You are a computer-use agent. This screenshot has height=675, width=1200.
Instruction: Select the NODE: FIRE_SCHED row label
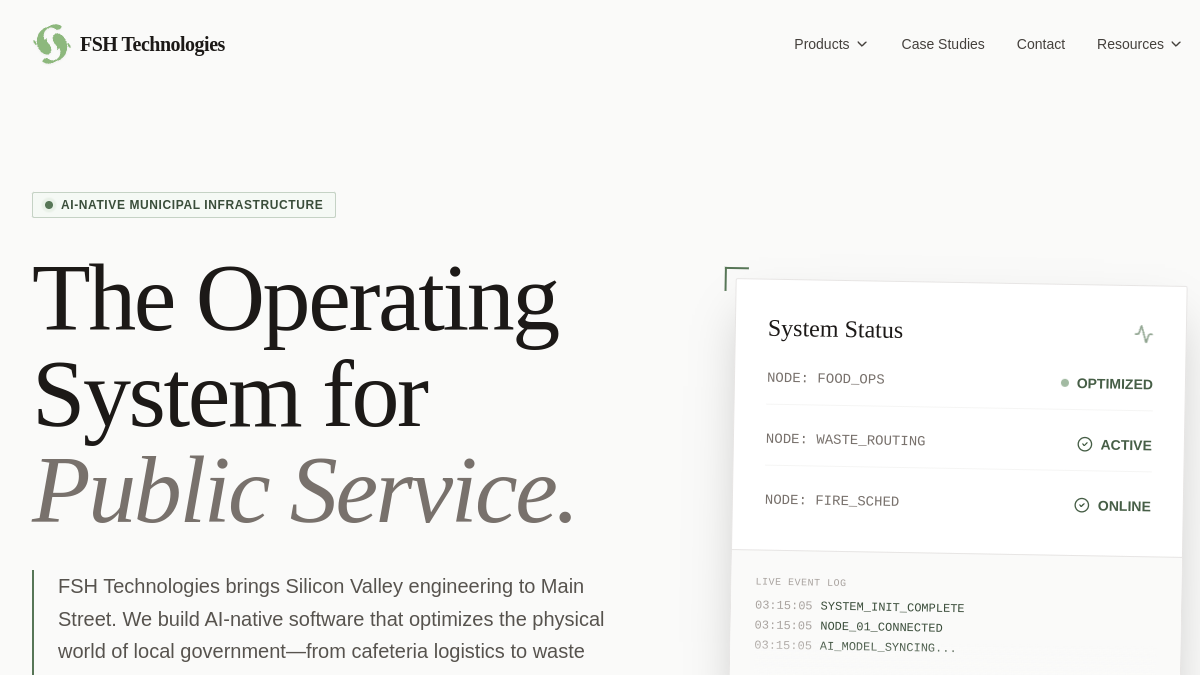[x=832, y=501]
